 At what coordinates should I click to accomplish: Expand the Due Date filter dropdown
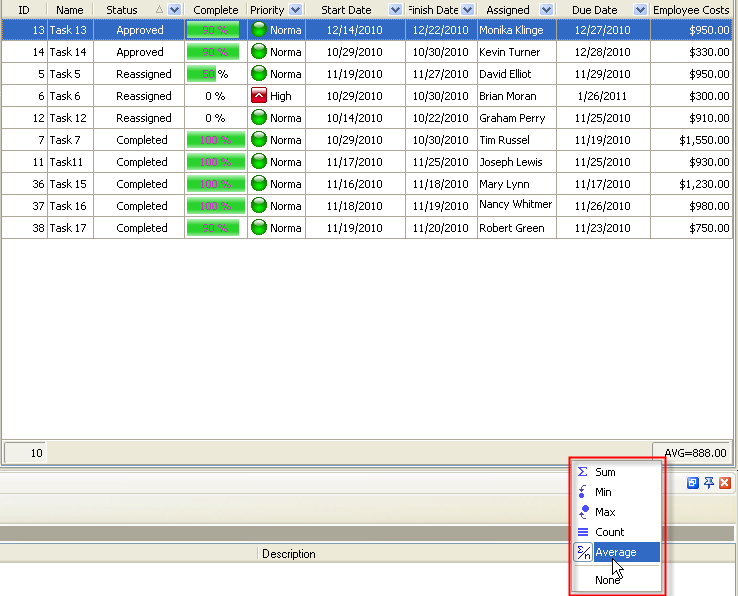point(640,10)
